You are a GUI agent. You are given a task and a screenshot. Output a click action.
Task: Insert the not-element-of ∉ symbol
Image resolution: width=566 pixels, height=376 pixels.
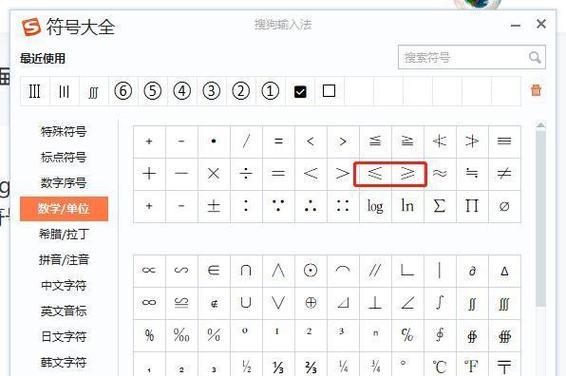click(214, 303)
